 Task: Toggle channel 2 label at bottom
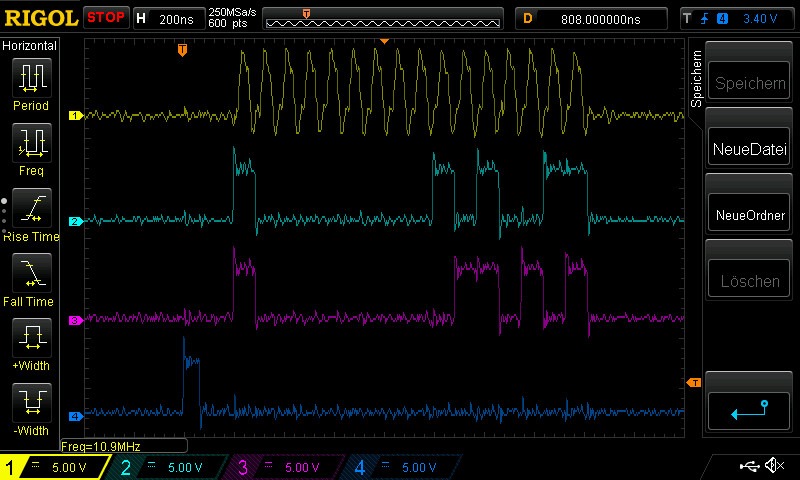(x=126, y=467)
